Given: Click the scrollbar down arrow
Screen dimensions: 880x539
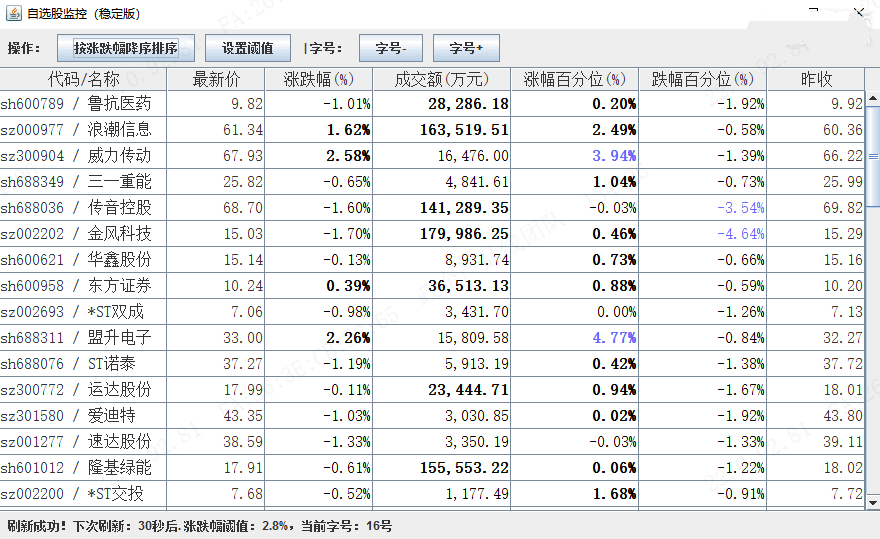Looking at the screenshot, I should point(872,501).
